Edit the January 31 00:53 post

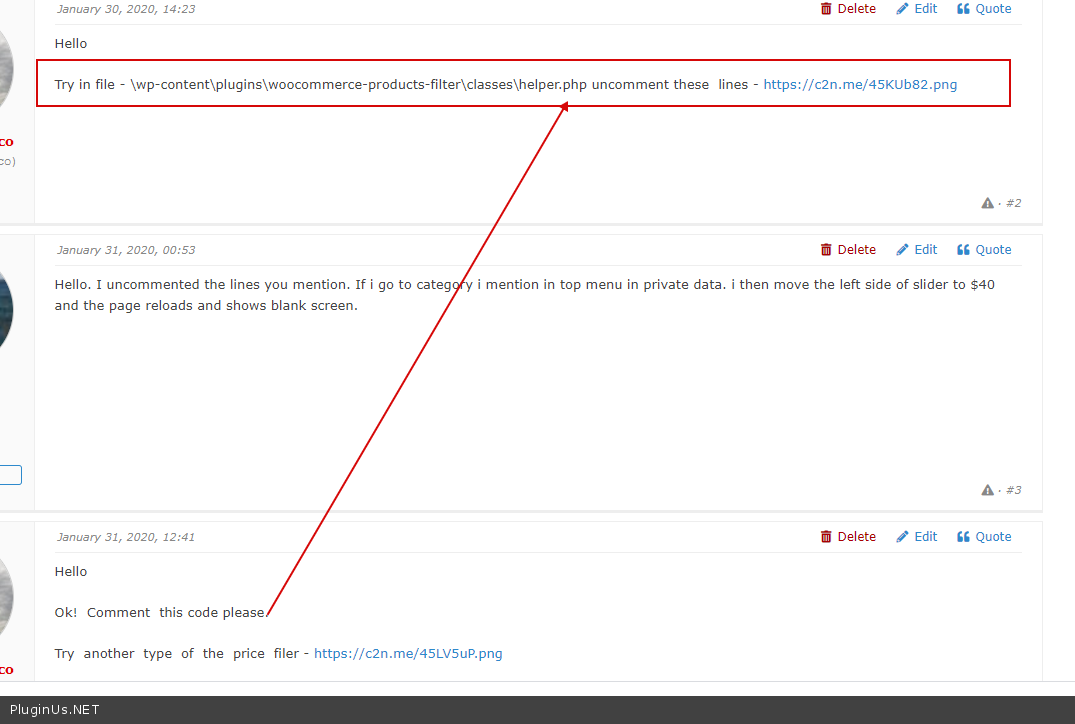[917, 250]
